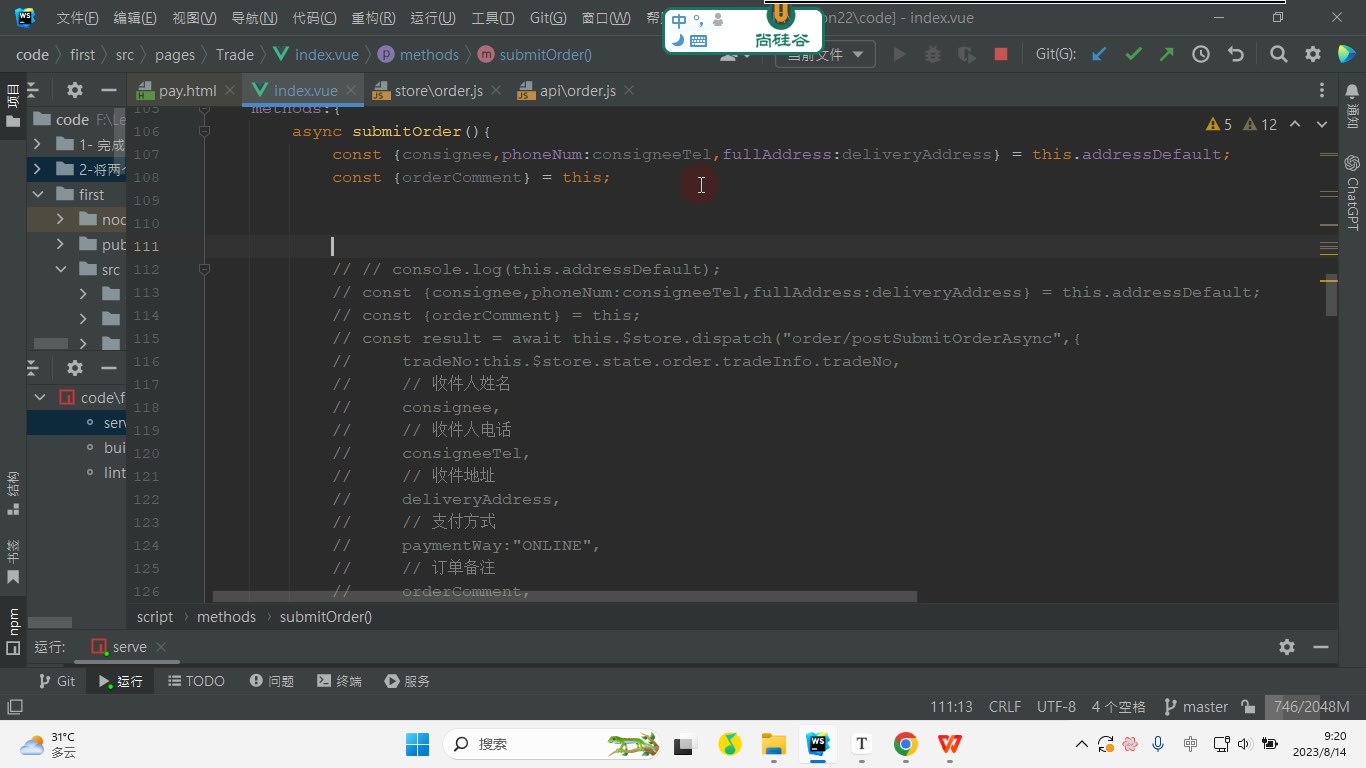Stop the running process with red square
1366x768 pixels.
tap(1001, 55)
